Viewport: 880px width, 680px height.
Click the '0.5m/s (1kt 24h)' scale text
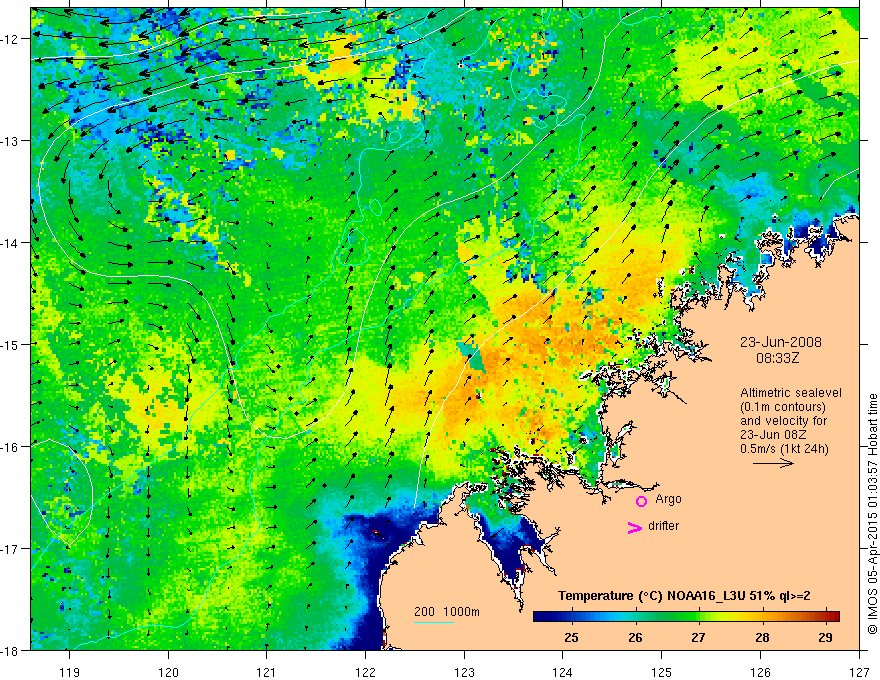click(x=784, y=449)
